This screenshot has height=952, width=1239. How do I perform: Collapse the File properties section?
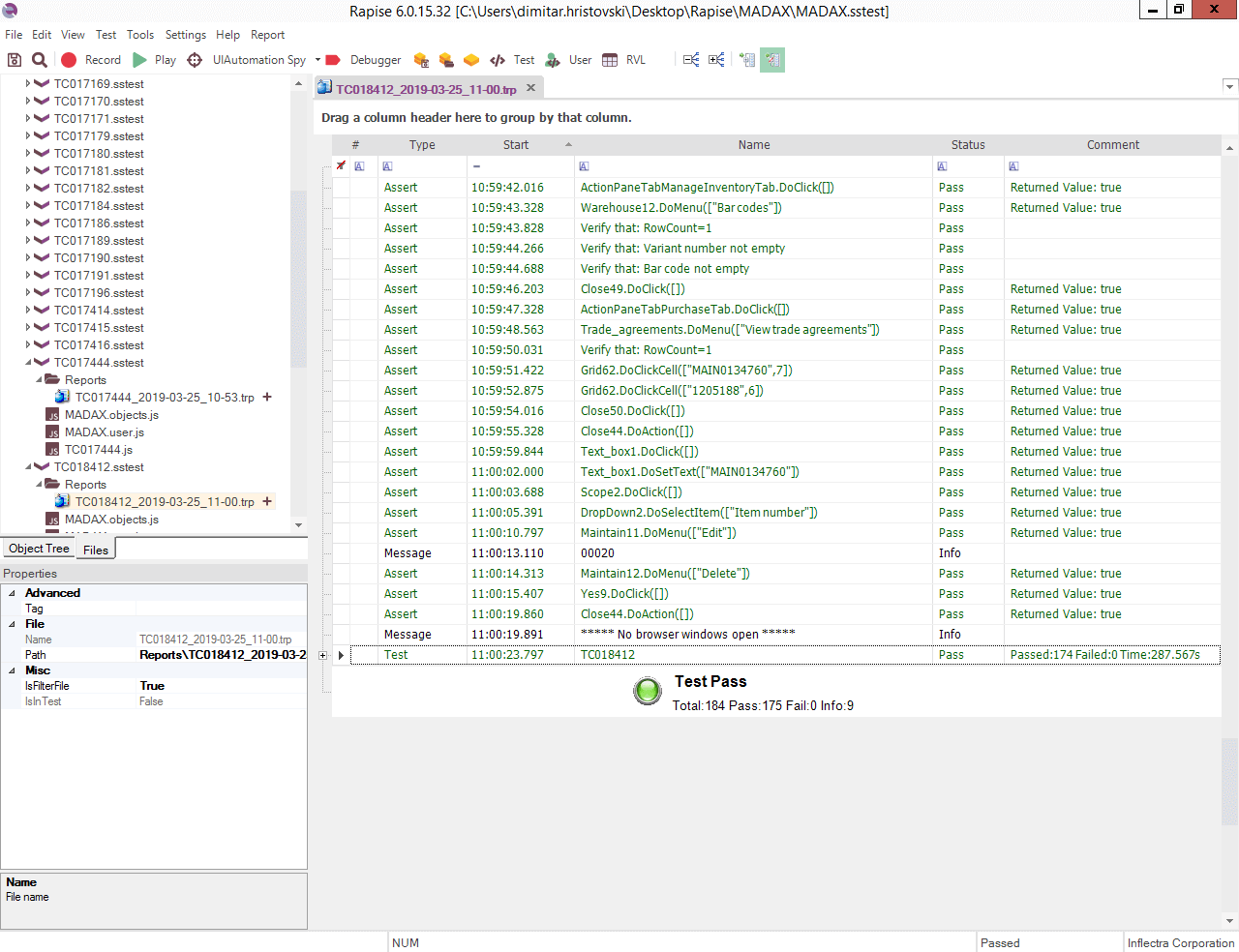[12, 624]
